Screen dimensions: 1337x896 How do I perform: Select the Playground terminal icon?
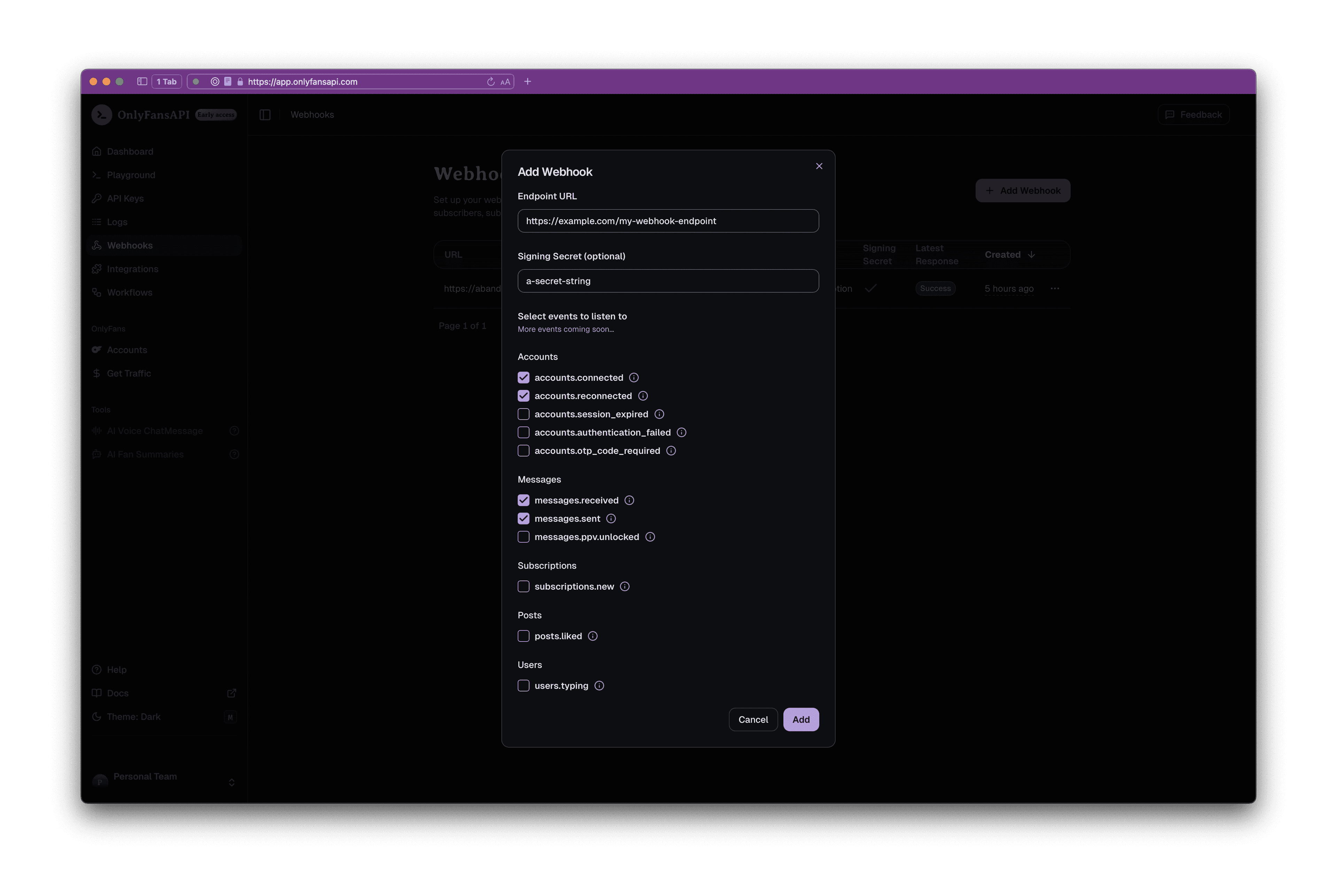pyautogui.click(x=97, y=175)
